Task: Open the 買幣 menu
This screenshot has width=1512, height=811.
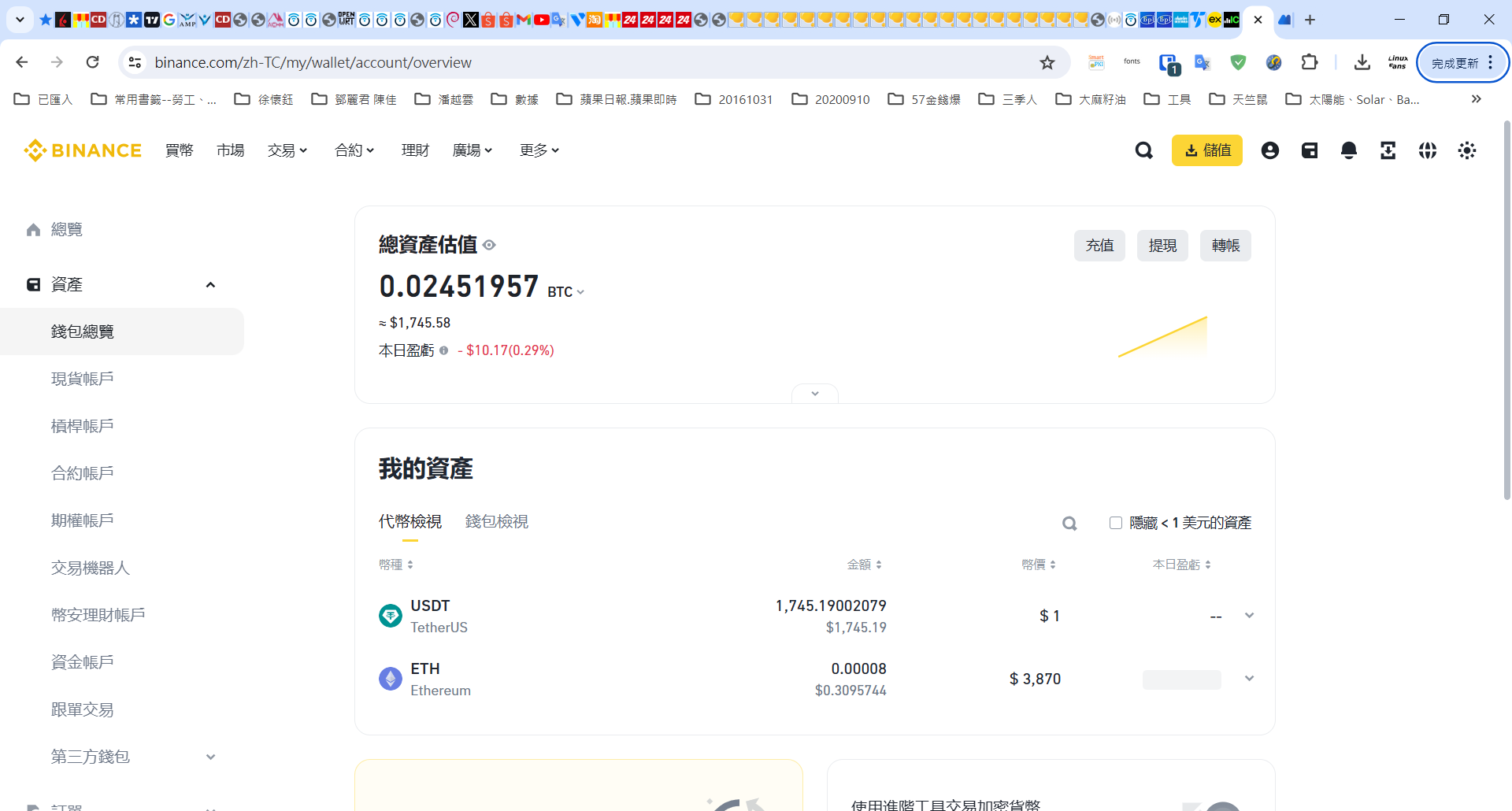Action: point(179,150)
